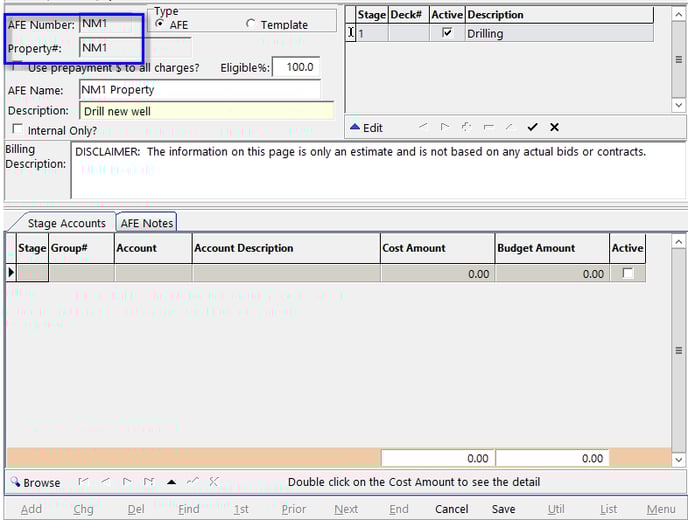Click the Prior button in the bottom bar
Image resolution: width=688 pixels, height=520 pixels.
tap(294, 509)
